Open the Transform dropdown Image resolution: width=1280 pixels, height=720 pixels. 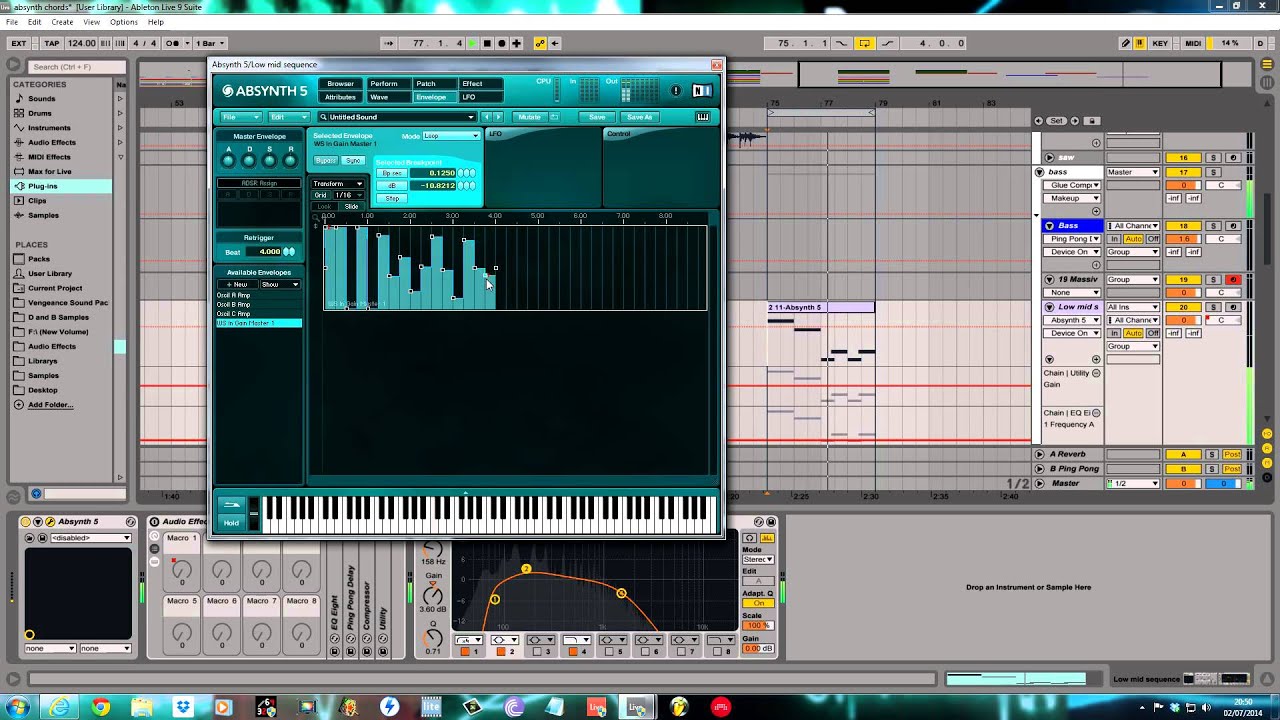click(338, 184)
